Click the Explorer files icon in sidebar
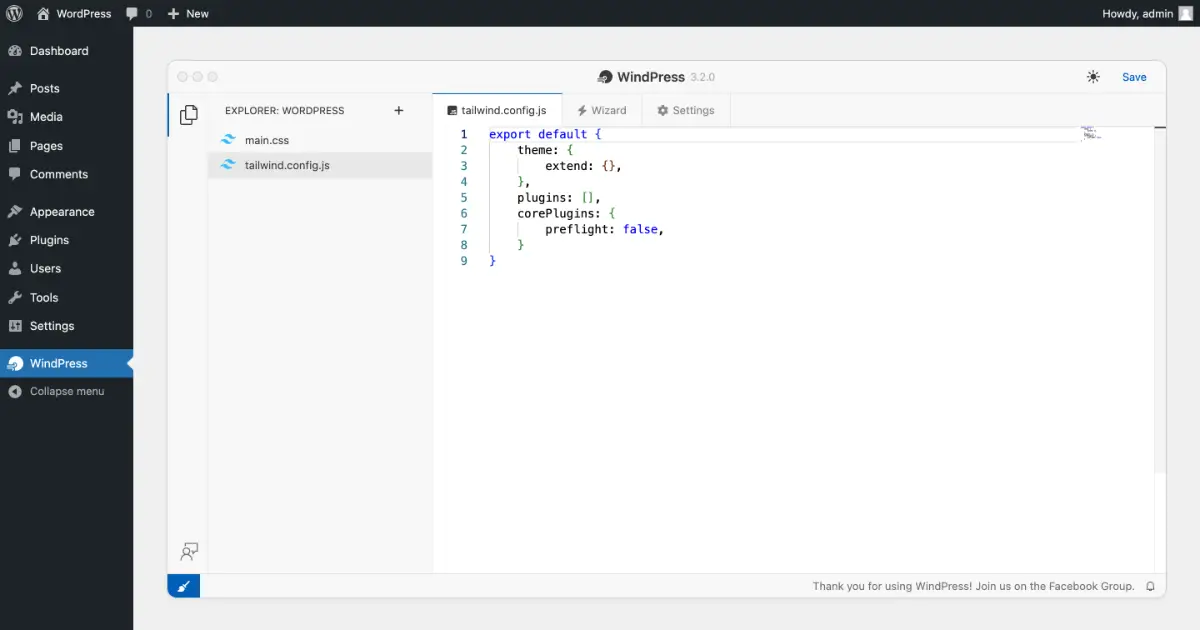The height and width of the screenshot is (630, 1200). tap(188, 115)
